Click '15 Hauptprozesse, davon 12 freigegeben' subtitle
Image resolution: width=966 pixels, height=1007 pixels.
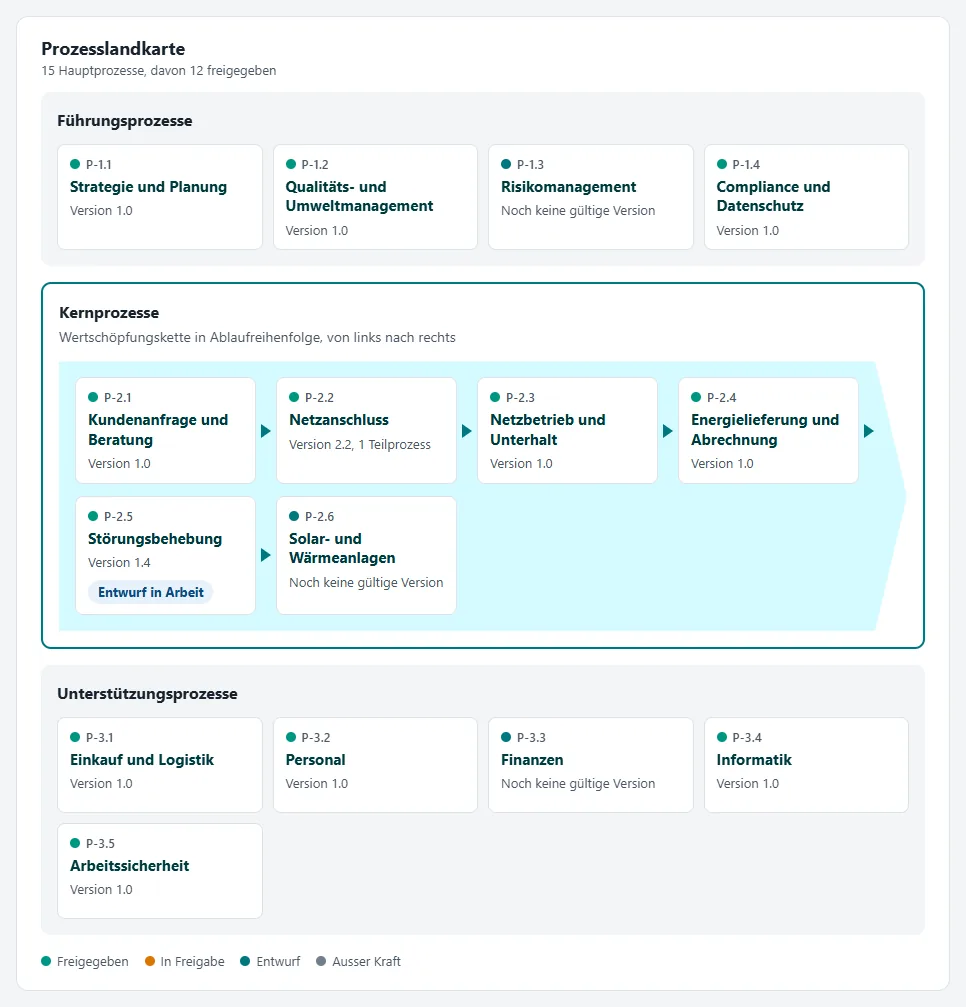159,71
